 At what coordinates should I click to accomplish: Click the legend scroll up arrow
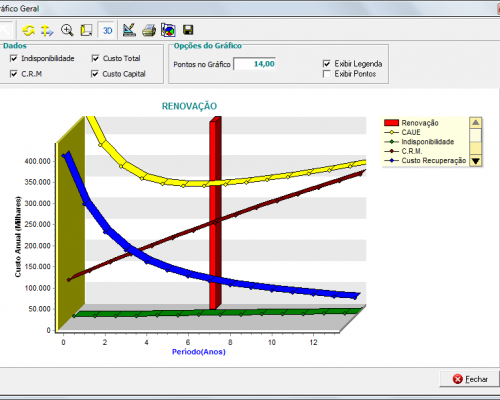[475, 123]
